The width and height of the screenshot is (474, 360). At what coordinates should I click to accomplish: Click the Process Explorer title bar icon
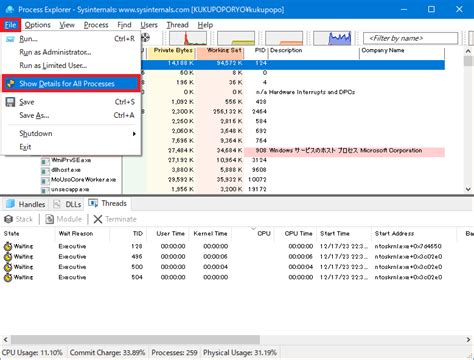[9, 9]
